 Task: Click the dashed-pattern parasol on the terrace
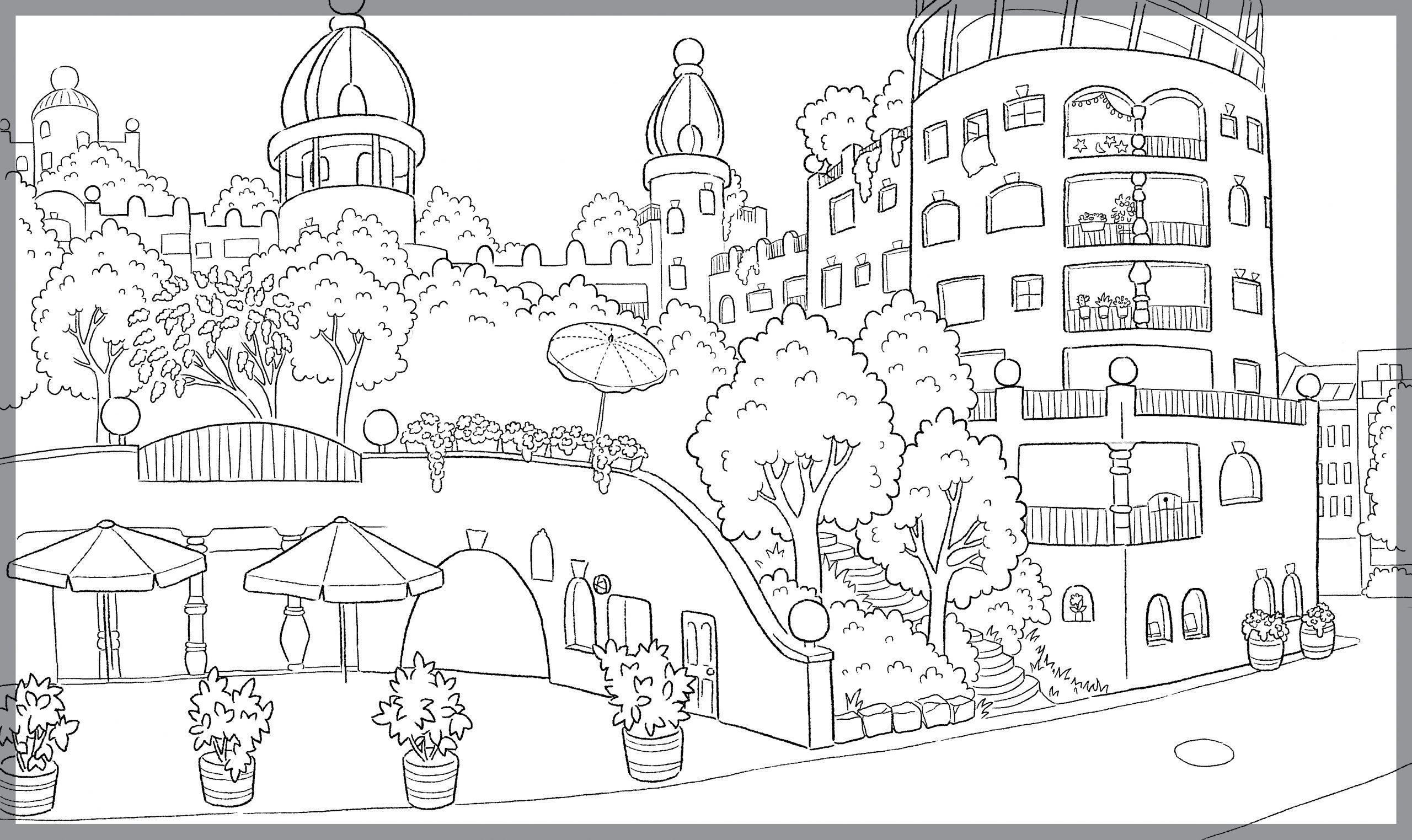pos(607,354)
